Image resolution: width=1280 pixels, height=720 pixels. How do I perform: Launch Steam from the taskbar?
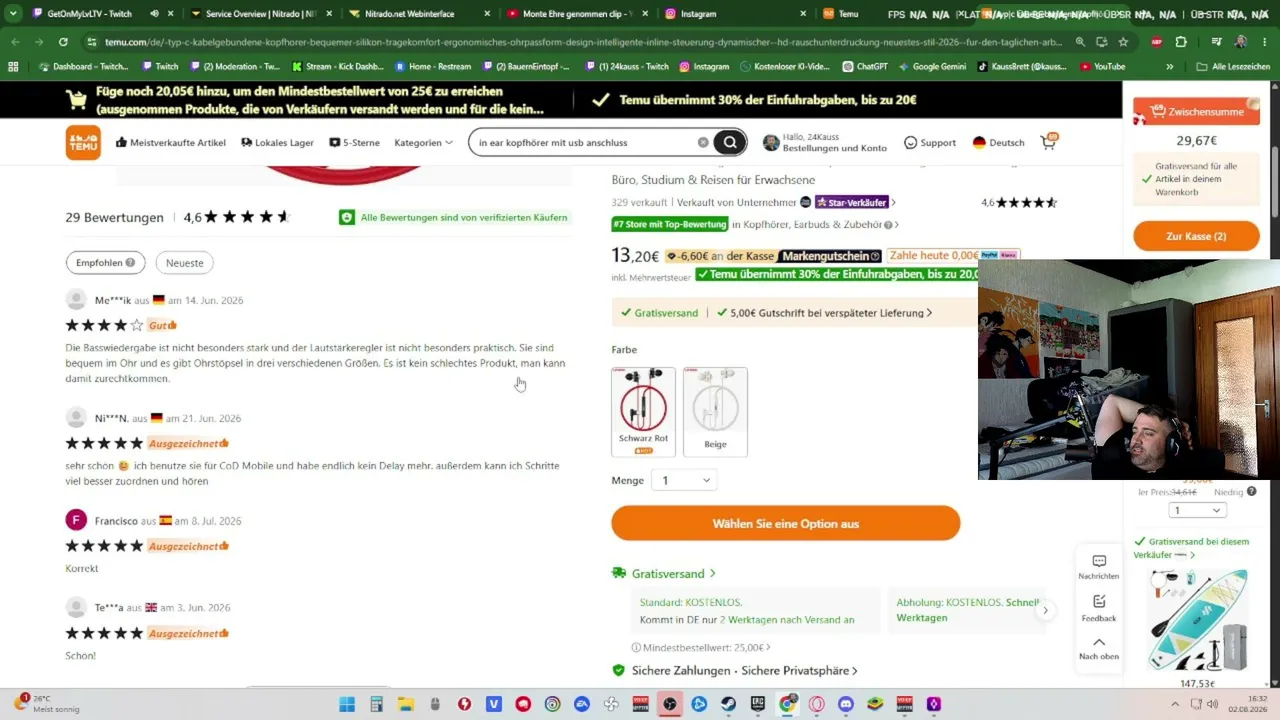coord(729,704)
